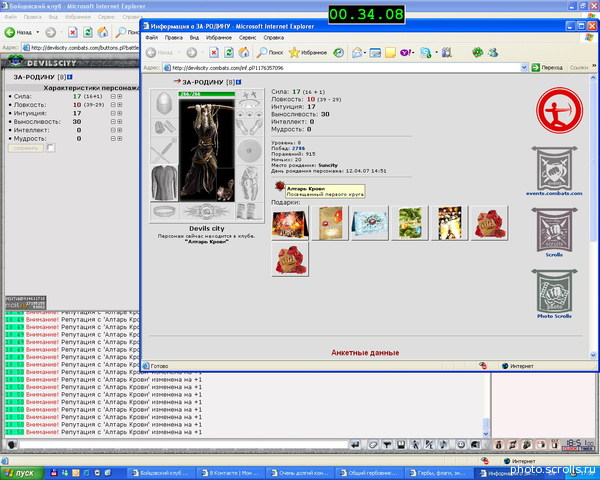Open the blue greeting card gift thumbnail
Screen dimensions: 600x480
point(370,223)
